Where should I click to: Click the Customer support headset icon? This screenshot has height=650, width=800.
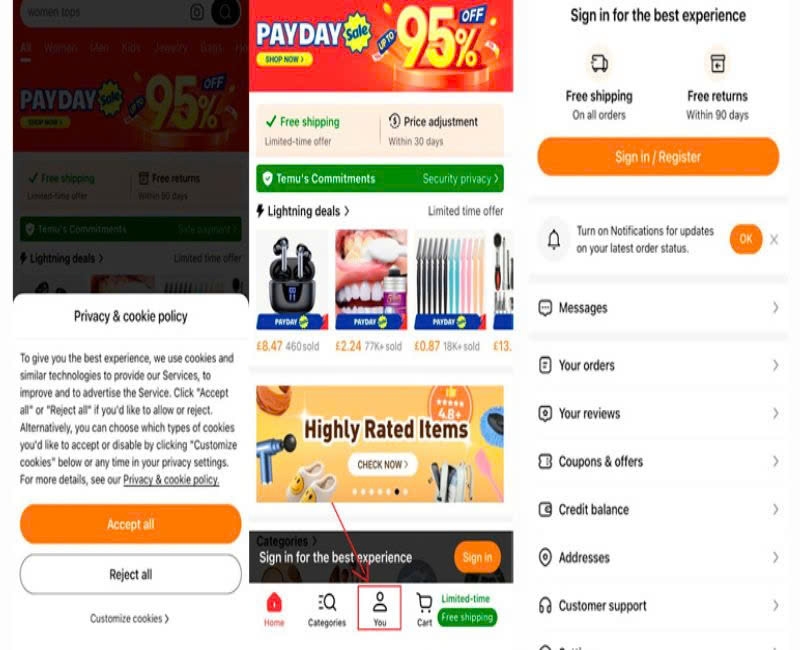coord(545,606)
